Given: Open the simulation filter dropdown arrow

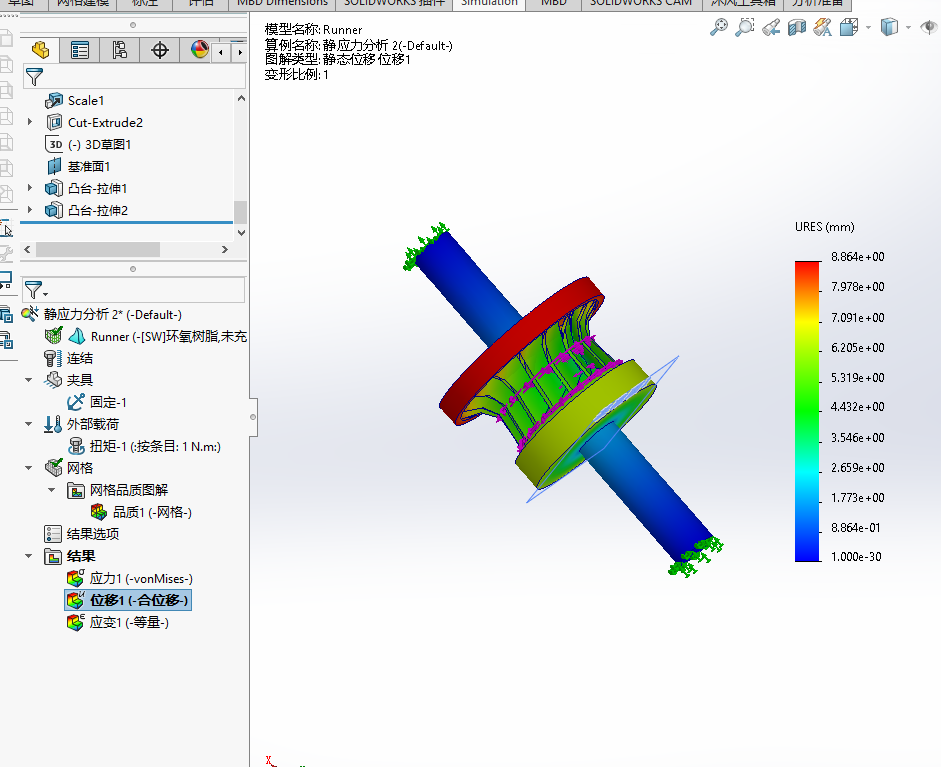Looking at the screenshot, I should click(x=46, y=294).
